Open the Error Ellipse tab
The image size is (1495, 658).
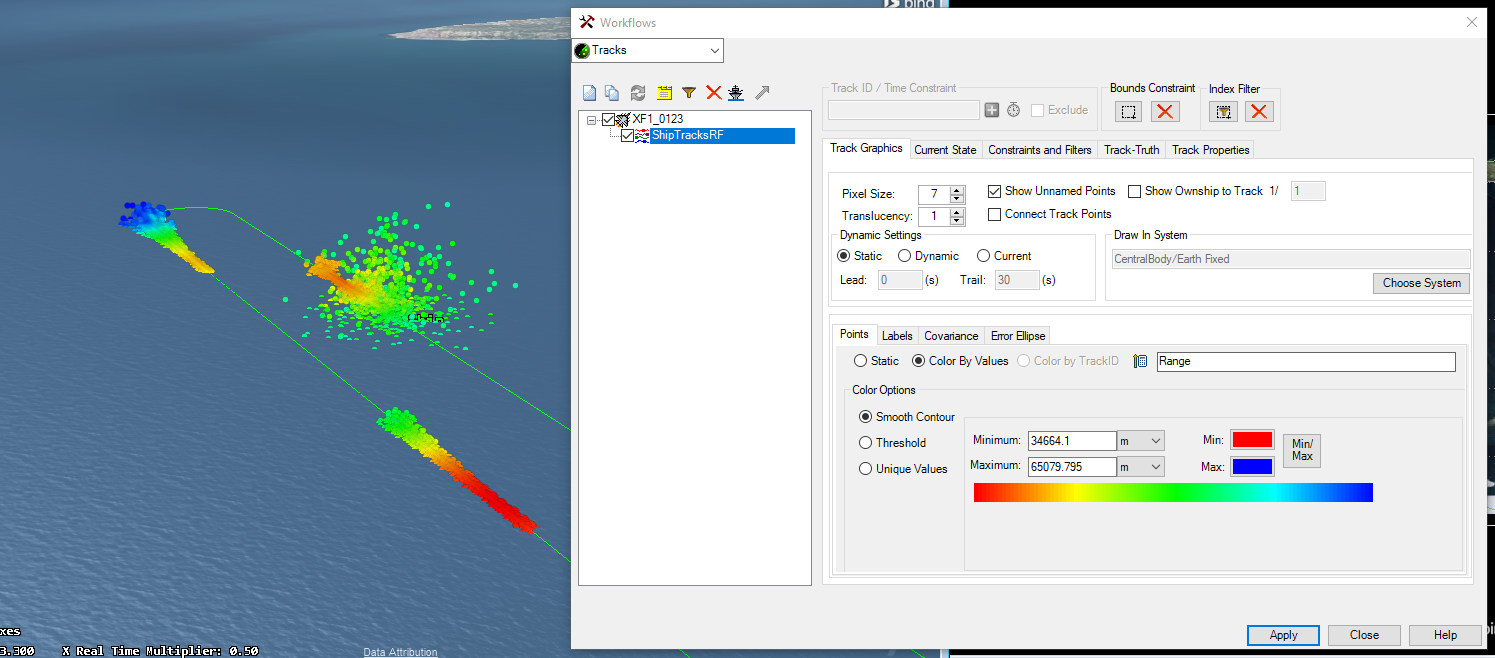tap(1018, 336)
